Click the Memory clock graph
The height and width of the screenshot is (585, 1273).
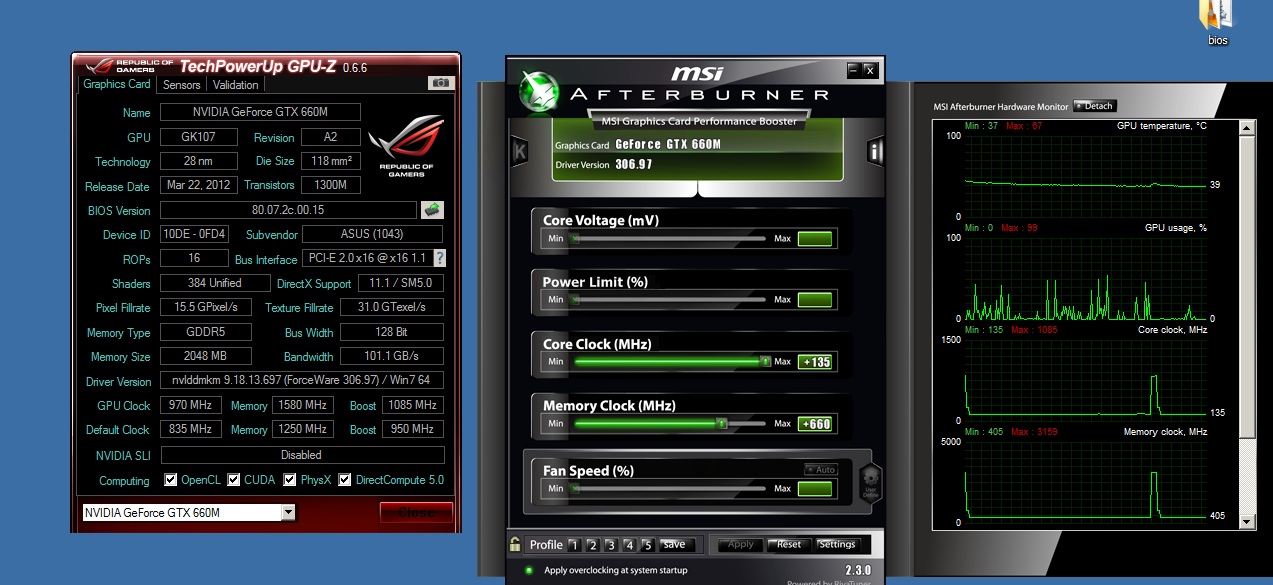click(1086, 481)
